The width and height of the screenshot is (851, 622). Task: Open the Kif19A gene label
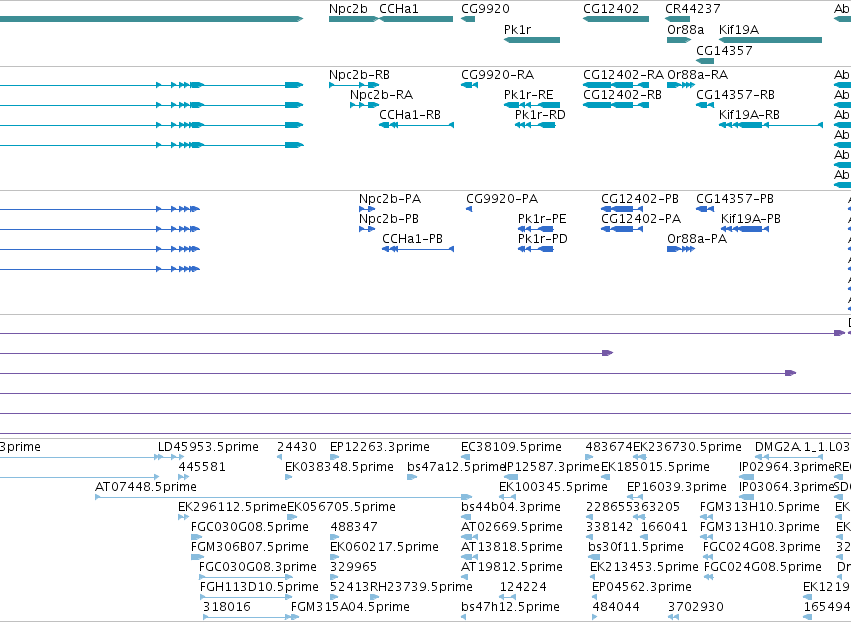(x=739, y=29)
